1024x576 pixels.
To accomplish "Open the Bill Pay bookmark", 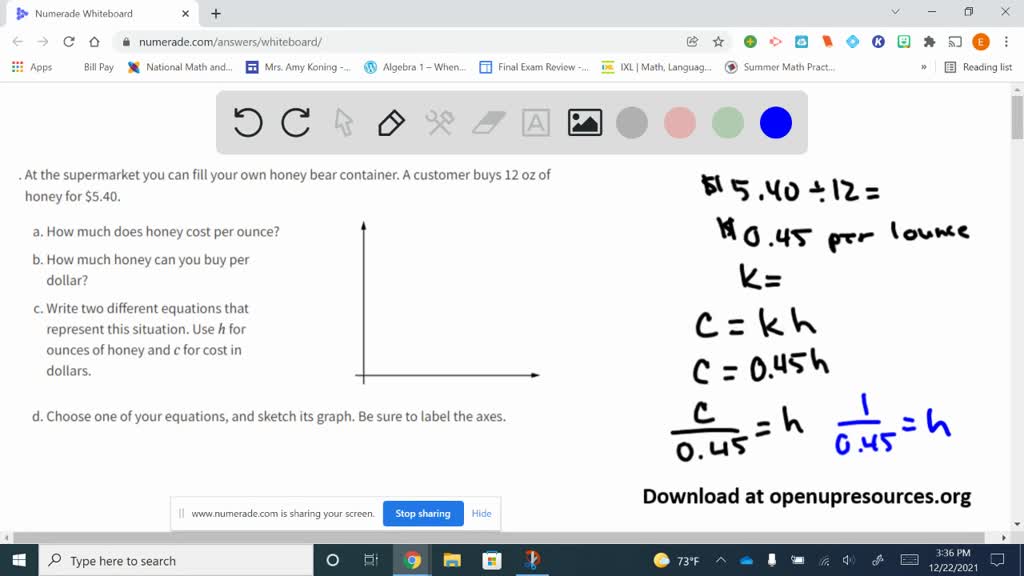I will point(99,67).
